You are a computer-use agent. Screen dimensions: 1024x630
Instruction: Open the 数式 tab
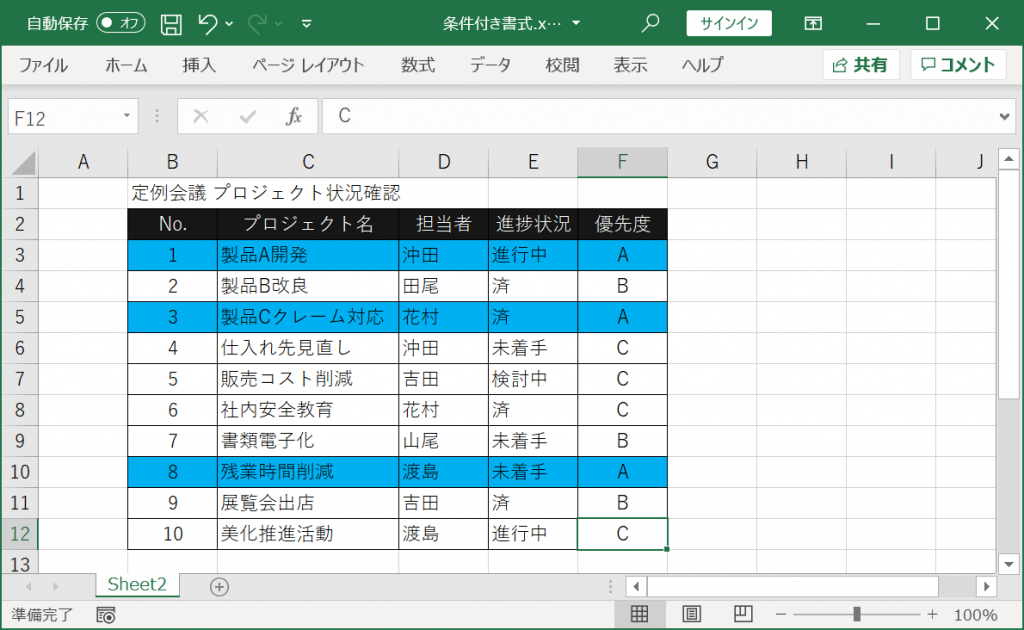(418, 65)
